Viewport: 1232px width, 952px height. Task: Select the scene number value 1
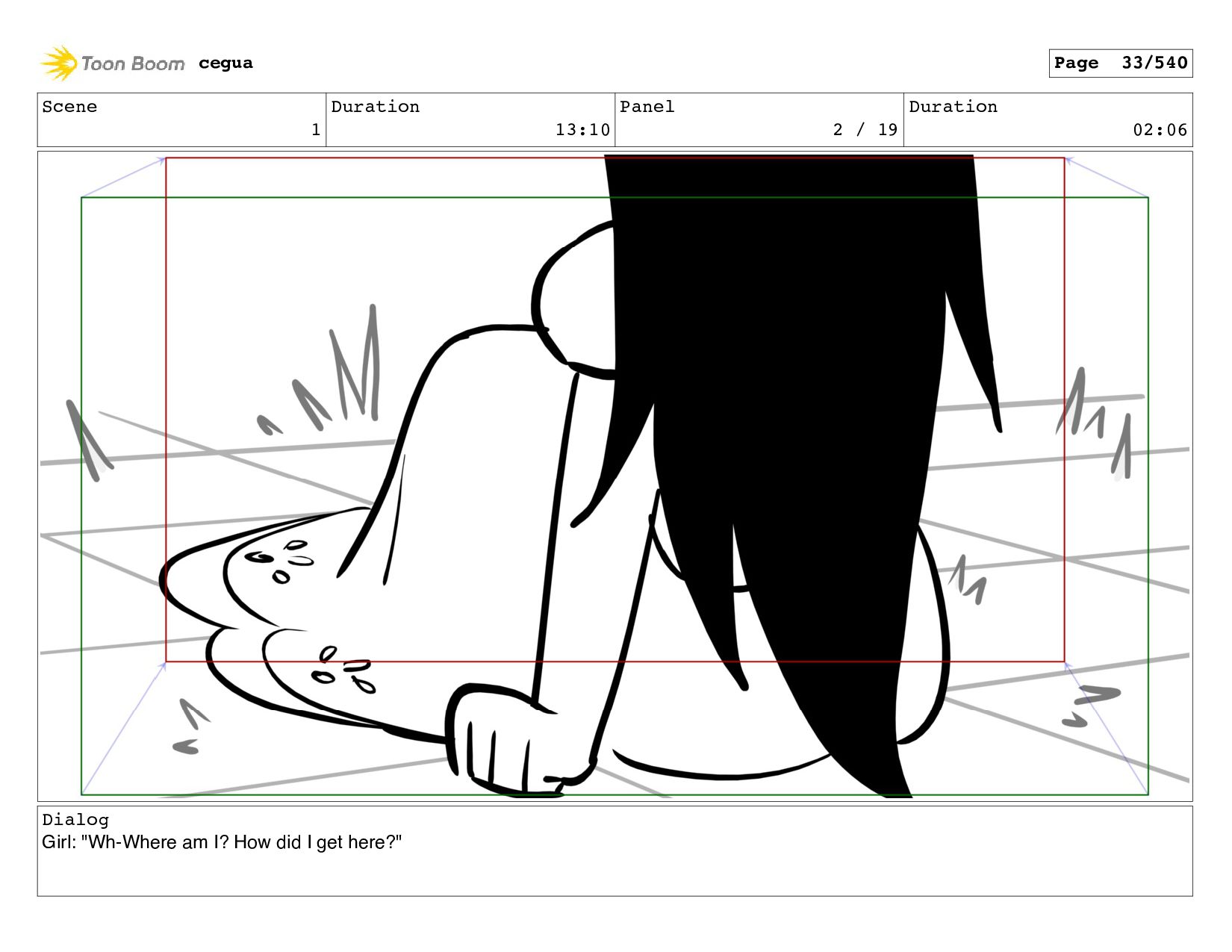point(316,130)
